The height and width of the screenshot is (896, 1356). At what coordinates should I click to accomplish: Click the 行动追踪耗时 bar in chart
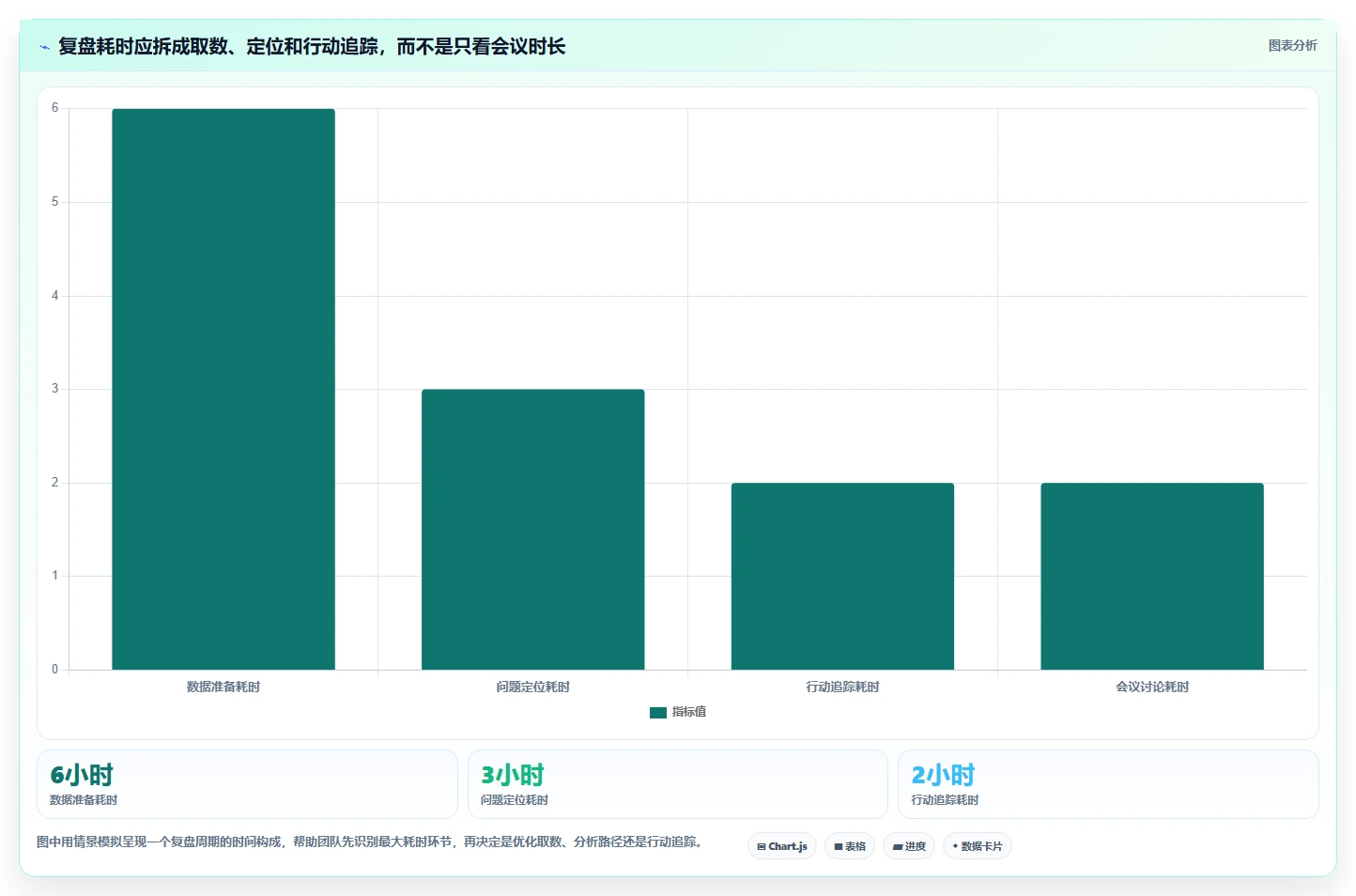click(x=842, y=576)
